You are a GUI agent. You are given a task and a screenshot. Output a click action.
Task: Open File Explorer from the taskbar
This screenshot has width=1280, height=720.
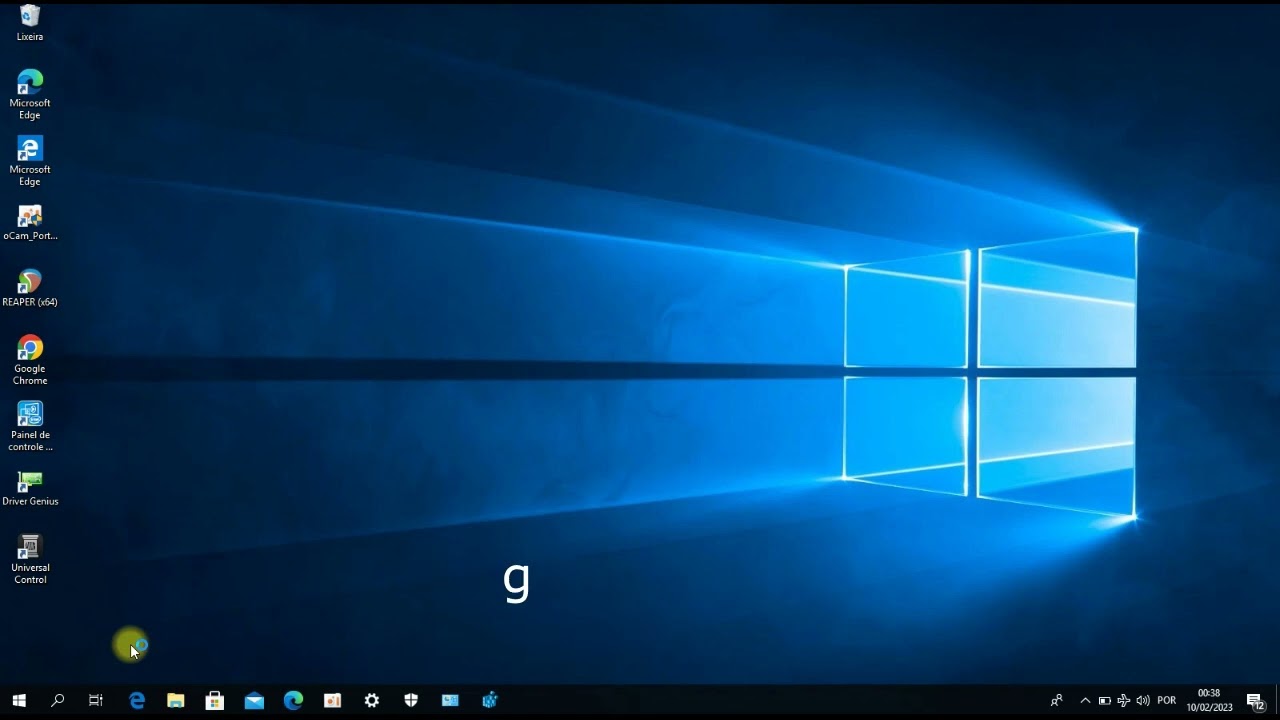point(176,701)
